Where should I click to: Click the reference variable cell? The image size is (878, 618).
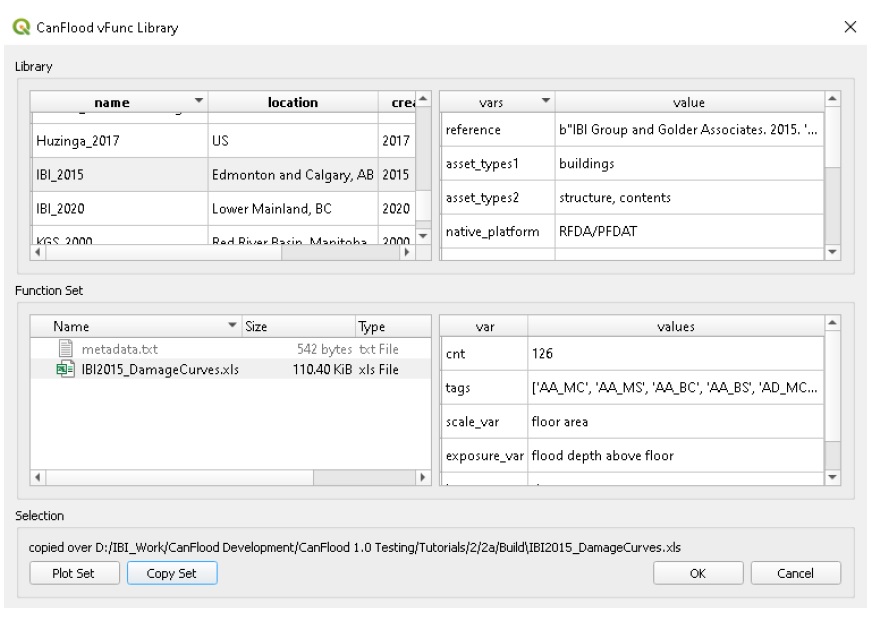[x=497, y=129]
